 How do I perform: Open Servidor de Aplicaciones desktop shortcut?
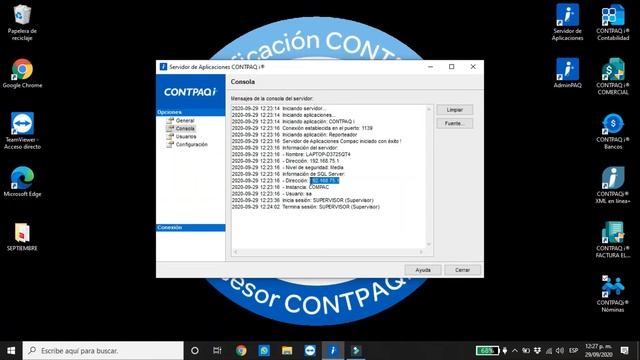pyautogui.click(x=567, y=22)
